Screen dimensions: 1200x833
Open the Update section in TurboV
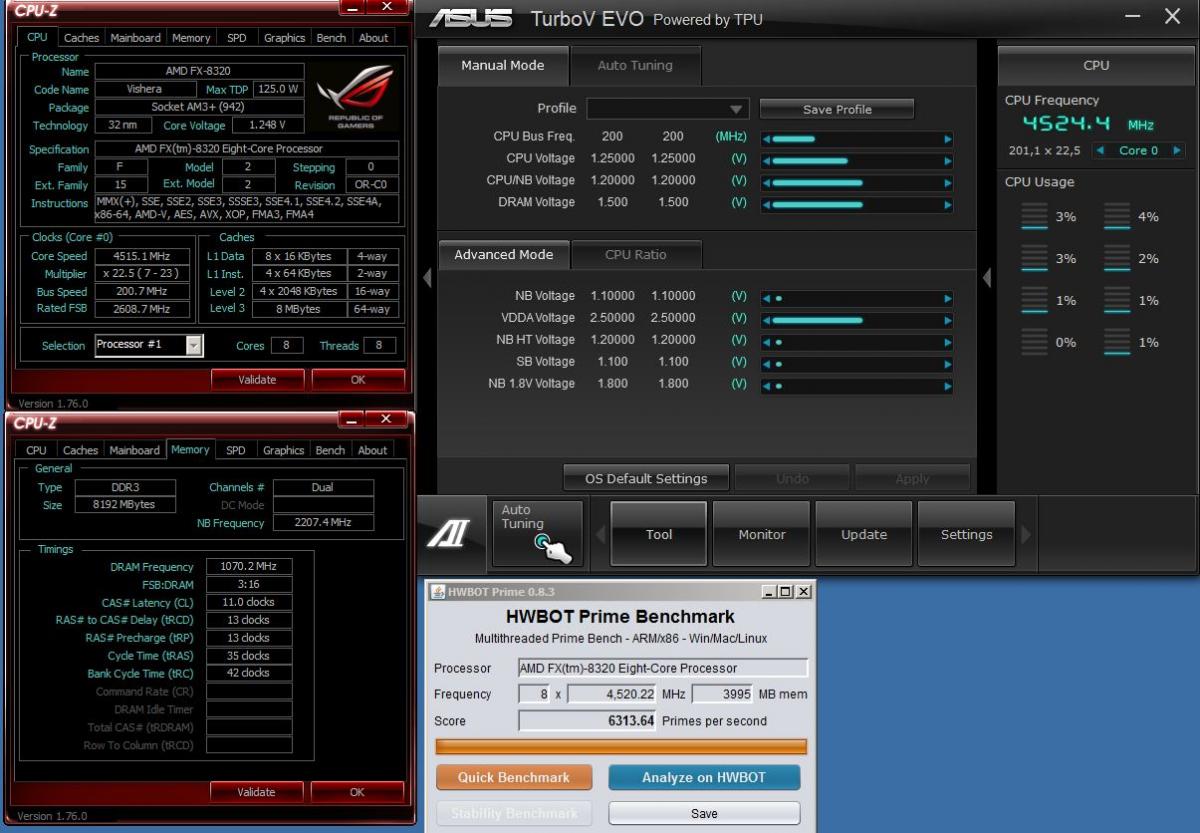click(x=864, y=535)
